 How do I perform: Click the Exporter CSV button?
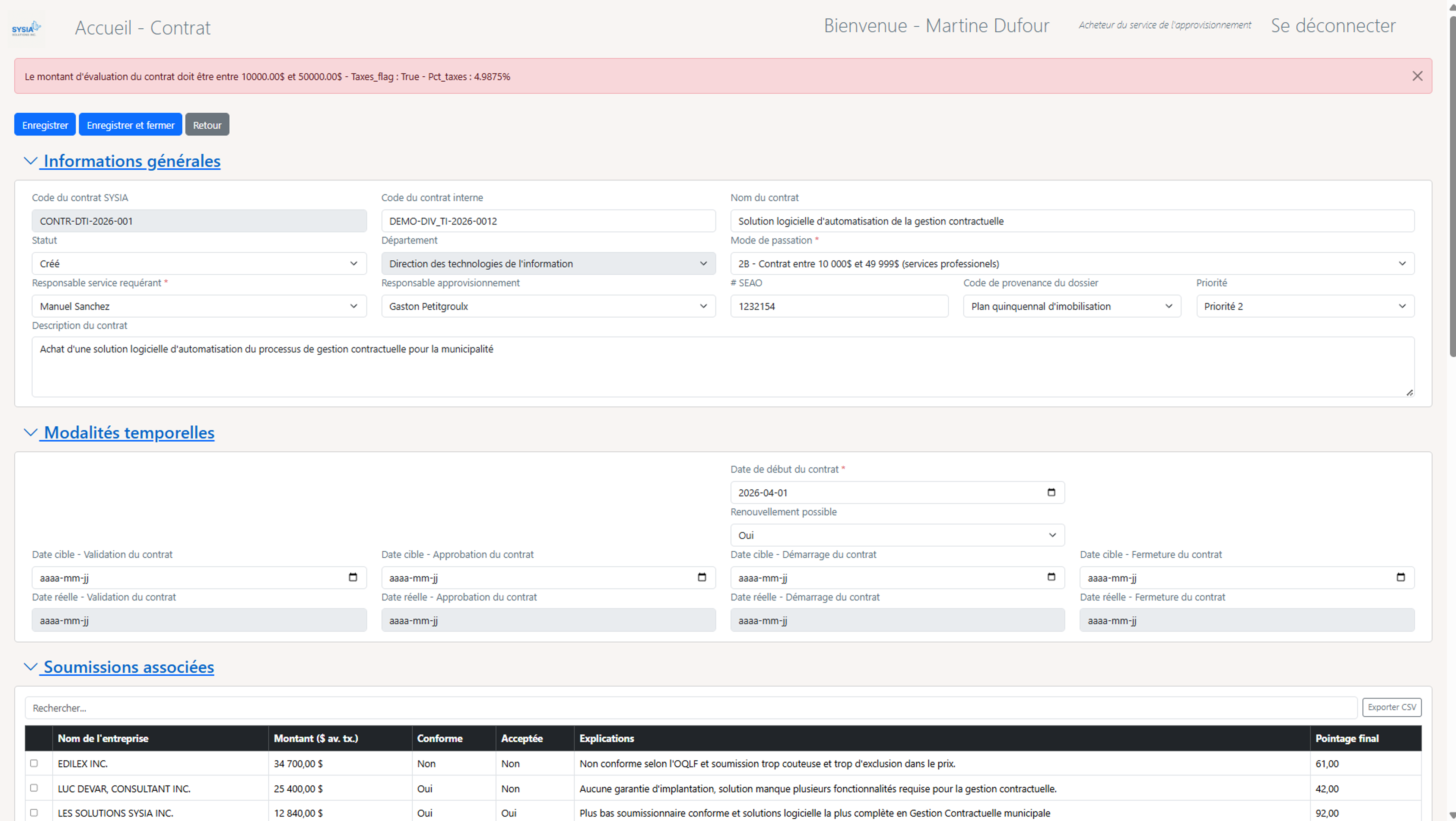(1392, 707)
